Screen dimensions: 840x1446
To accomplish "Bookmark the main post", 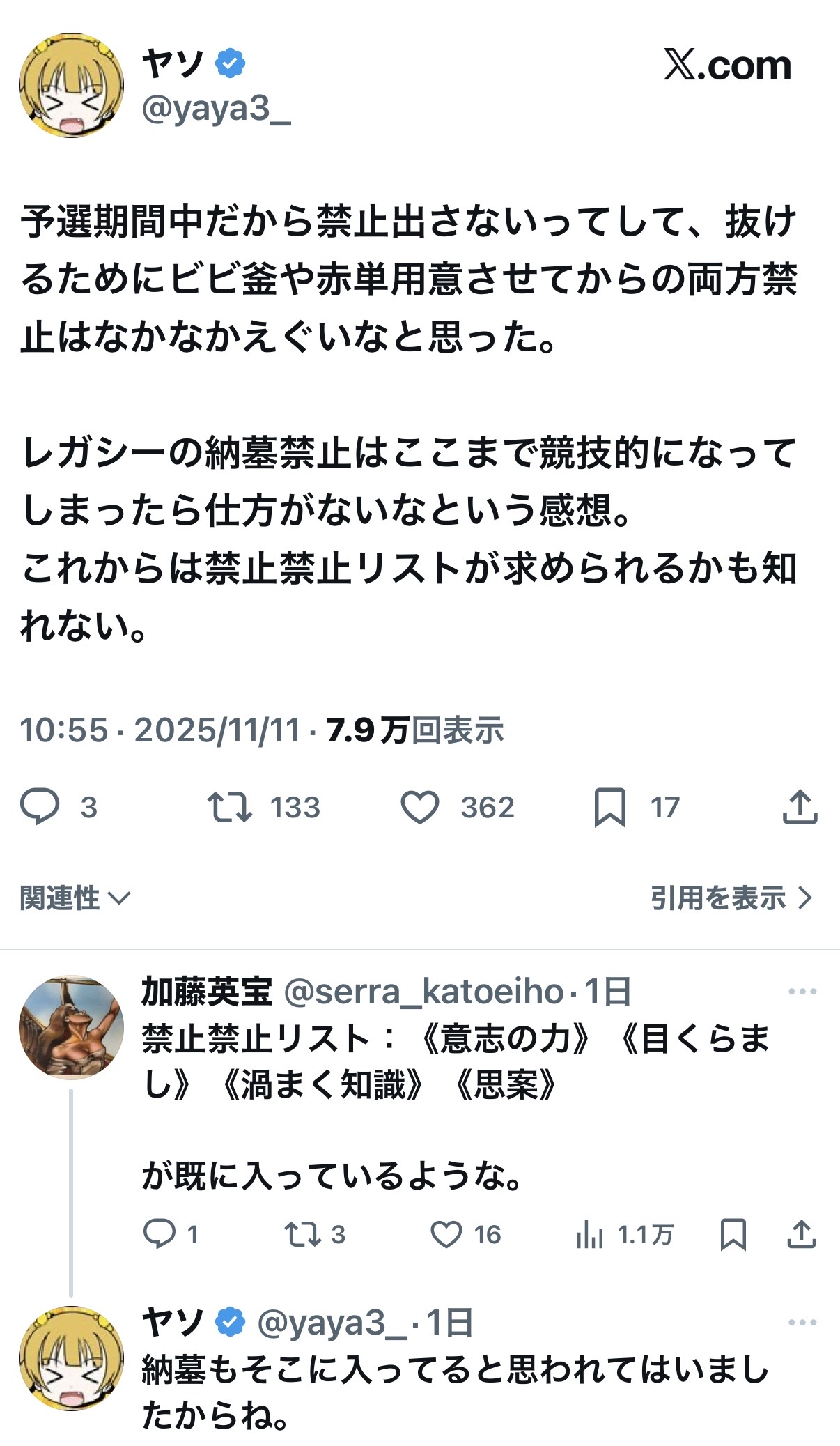I will [x=609, y=807].
